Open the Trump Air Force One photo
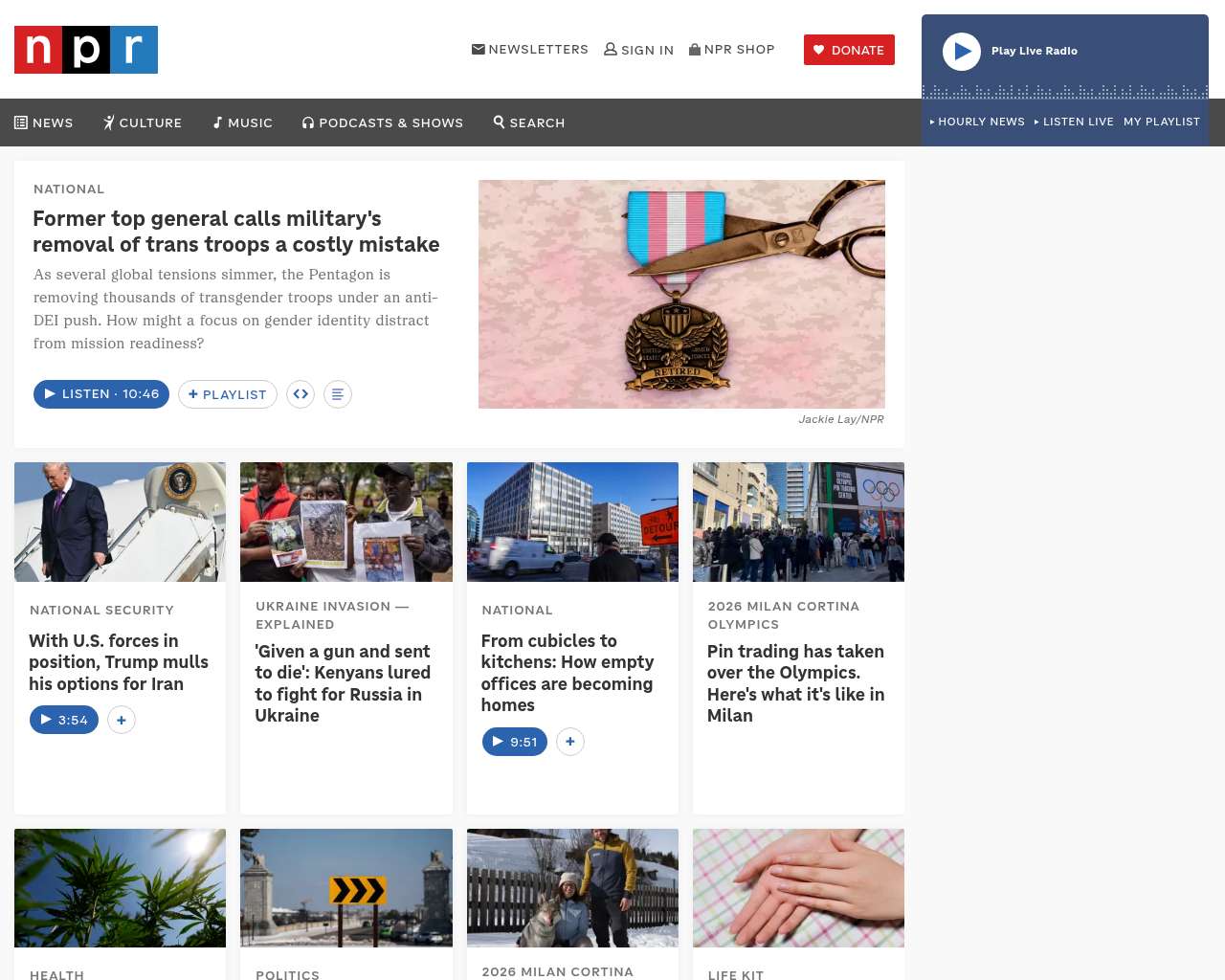The image size is (1225, 980). coord(121,522)
